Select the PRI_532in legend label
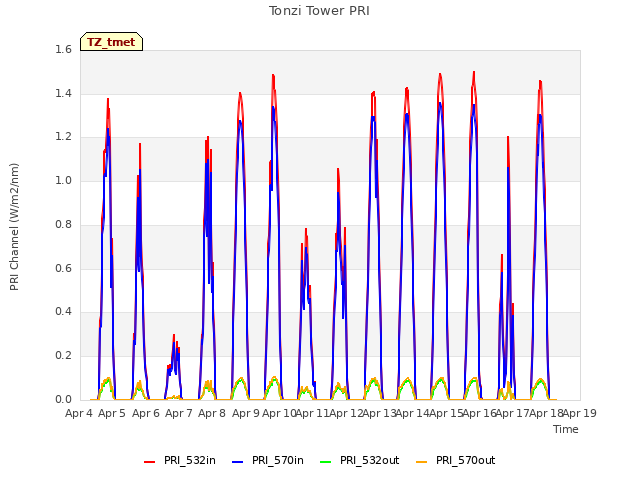Image resolution: width=640 pixels, height=480 pixels. click(x=190, y=460)
